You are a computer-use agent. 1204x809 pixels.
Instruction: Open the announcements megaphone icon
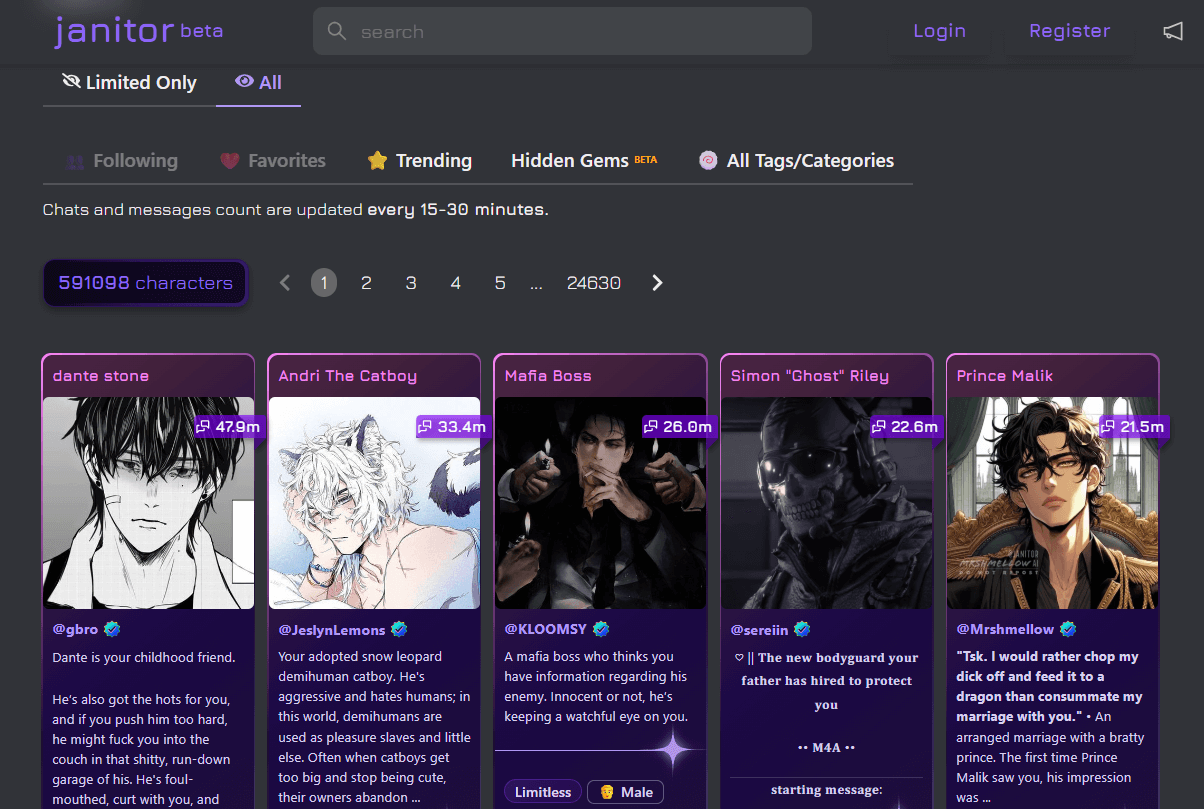pos(1173,31)
